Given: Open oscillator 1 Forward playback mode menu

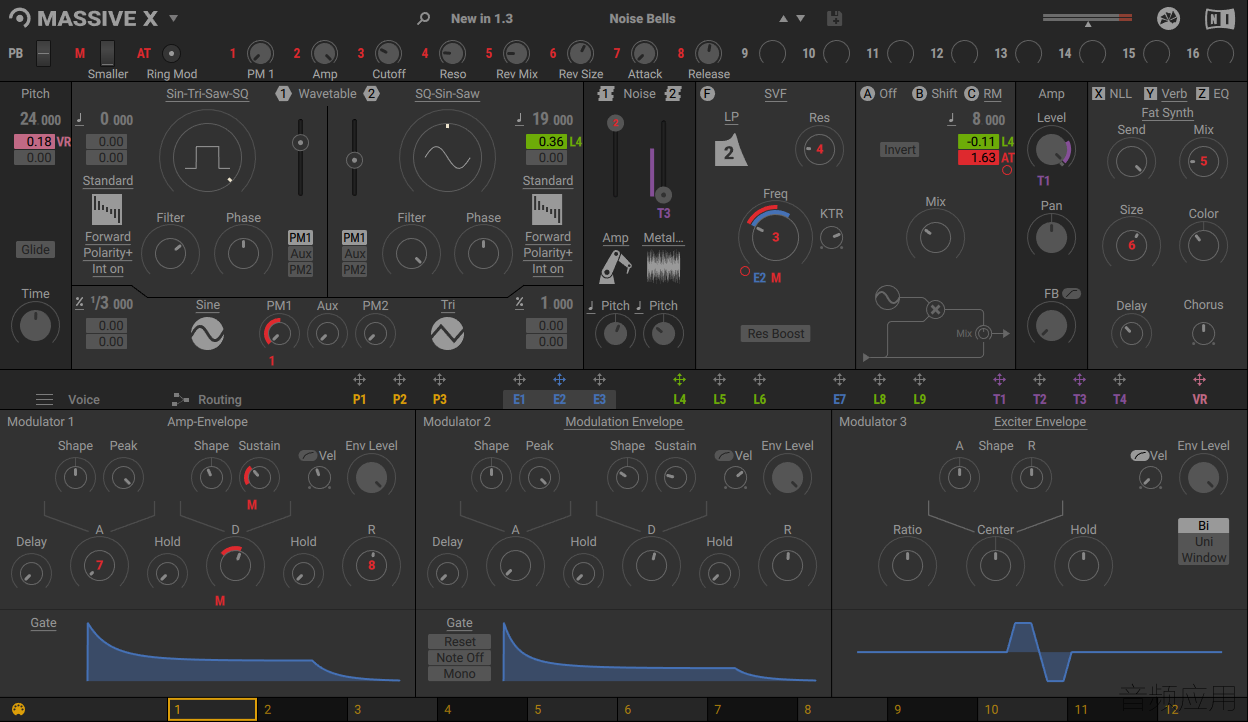Looking at the screenshot, I should (108, 237).
